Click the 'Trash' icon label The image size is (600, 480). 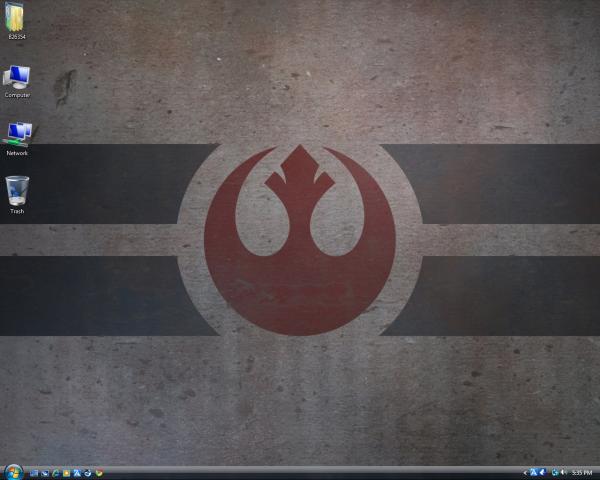point(17,211)
